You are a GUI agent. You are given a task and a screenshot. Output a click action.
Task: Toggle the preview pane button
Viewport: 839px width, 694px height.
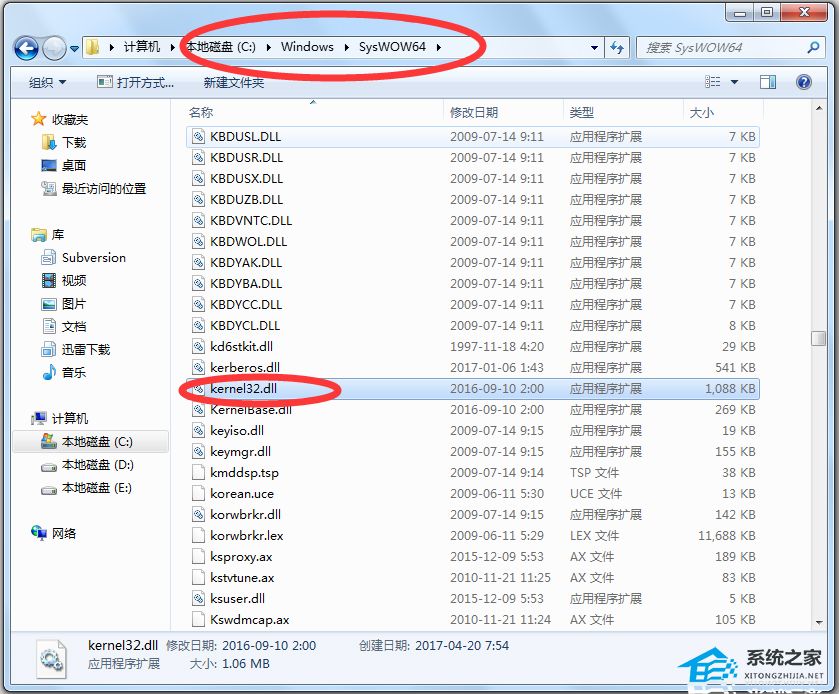coord(768,82)
